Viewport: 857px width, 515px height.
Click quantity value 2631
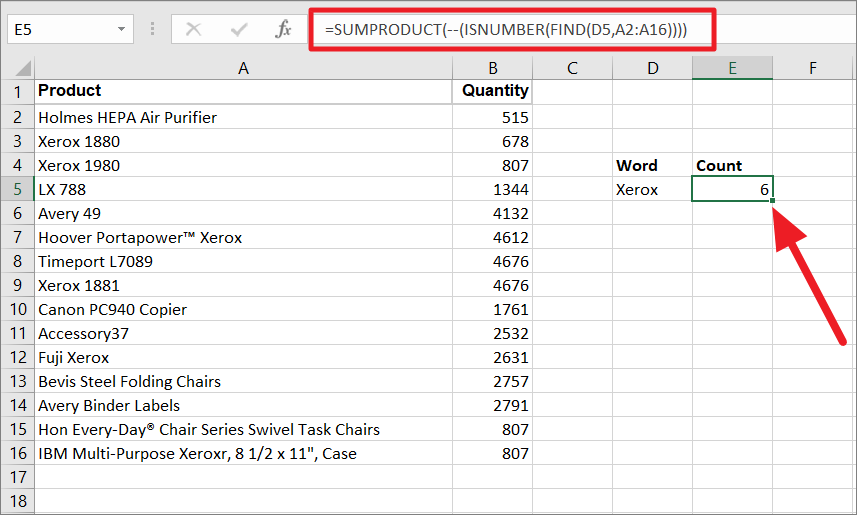click(x=492, y=358)
